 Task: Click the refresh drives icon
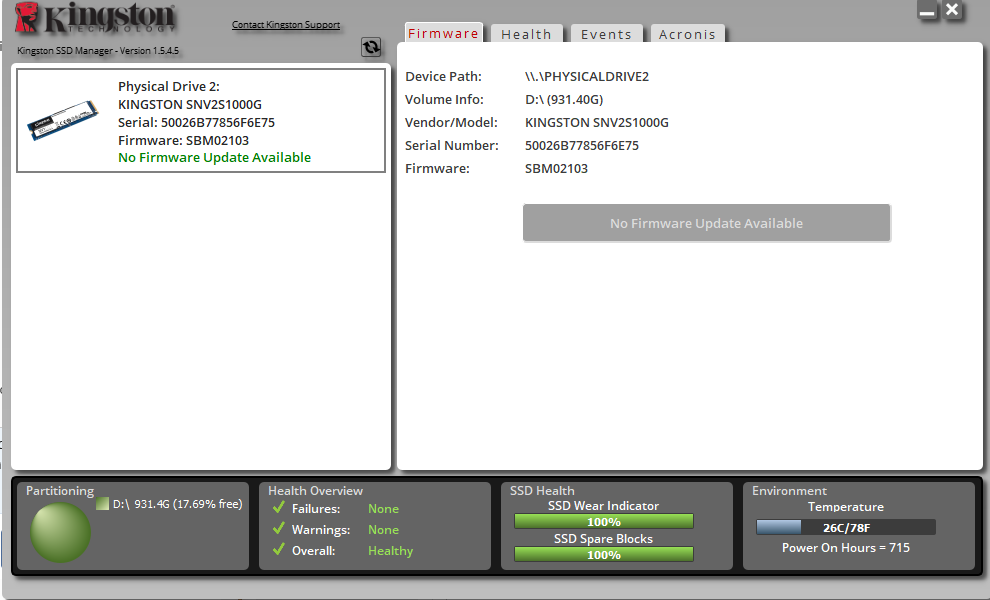[371, 47]
